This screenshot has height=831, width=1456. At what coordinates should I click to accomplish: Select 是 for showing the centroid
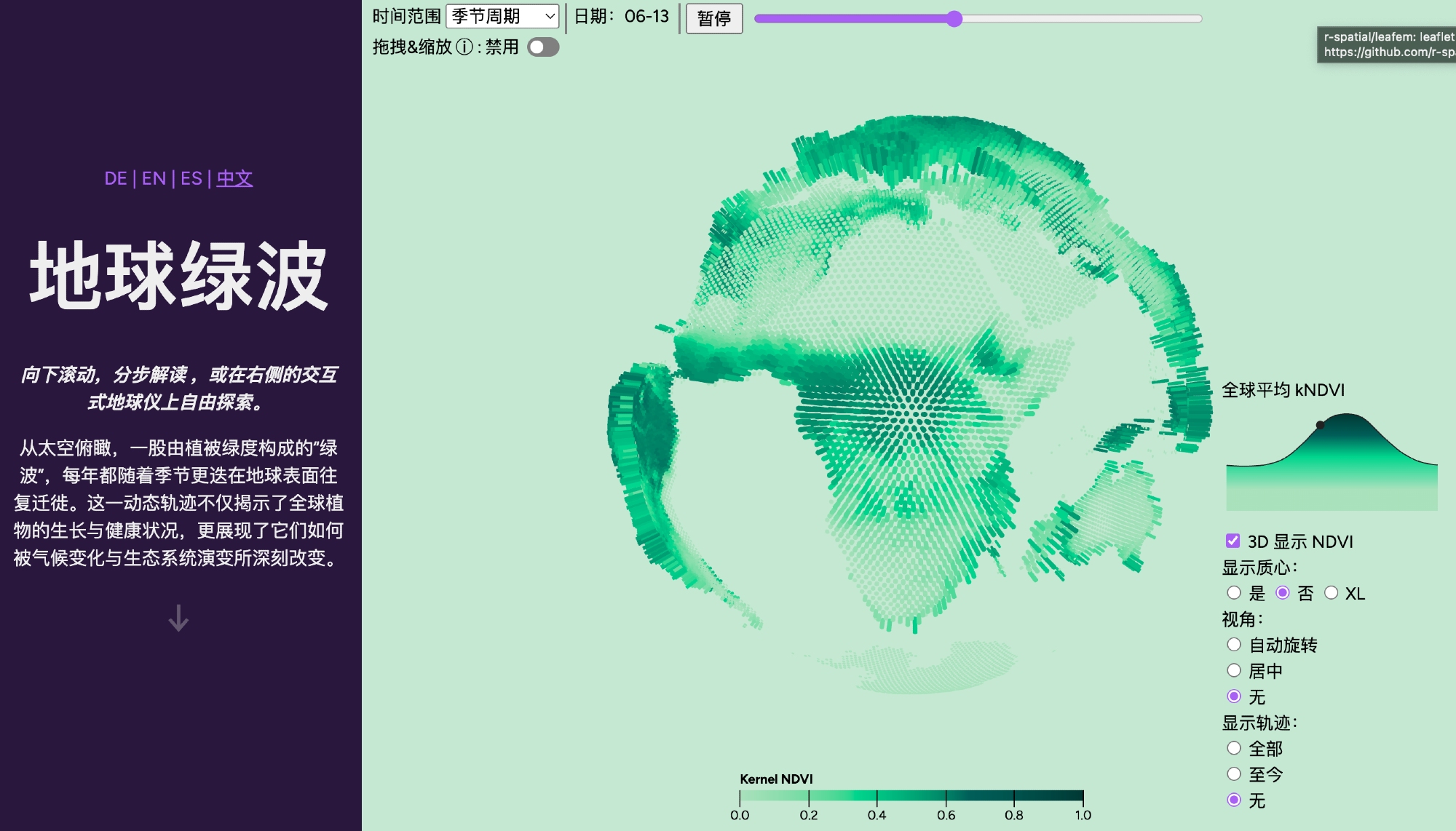coord(1234,593)
